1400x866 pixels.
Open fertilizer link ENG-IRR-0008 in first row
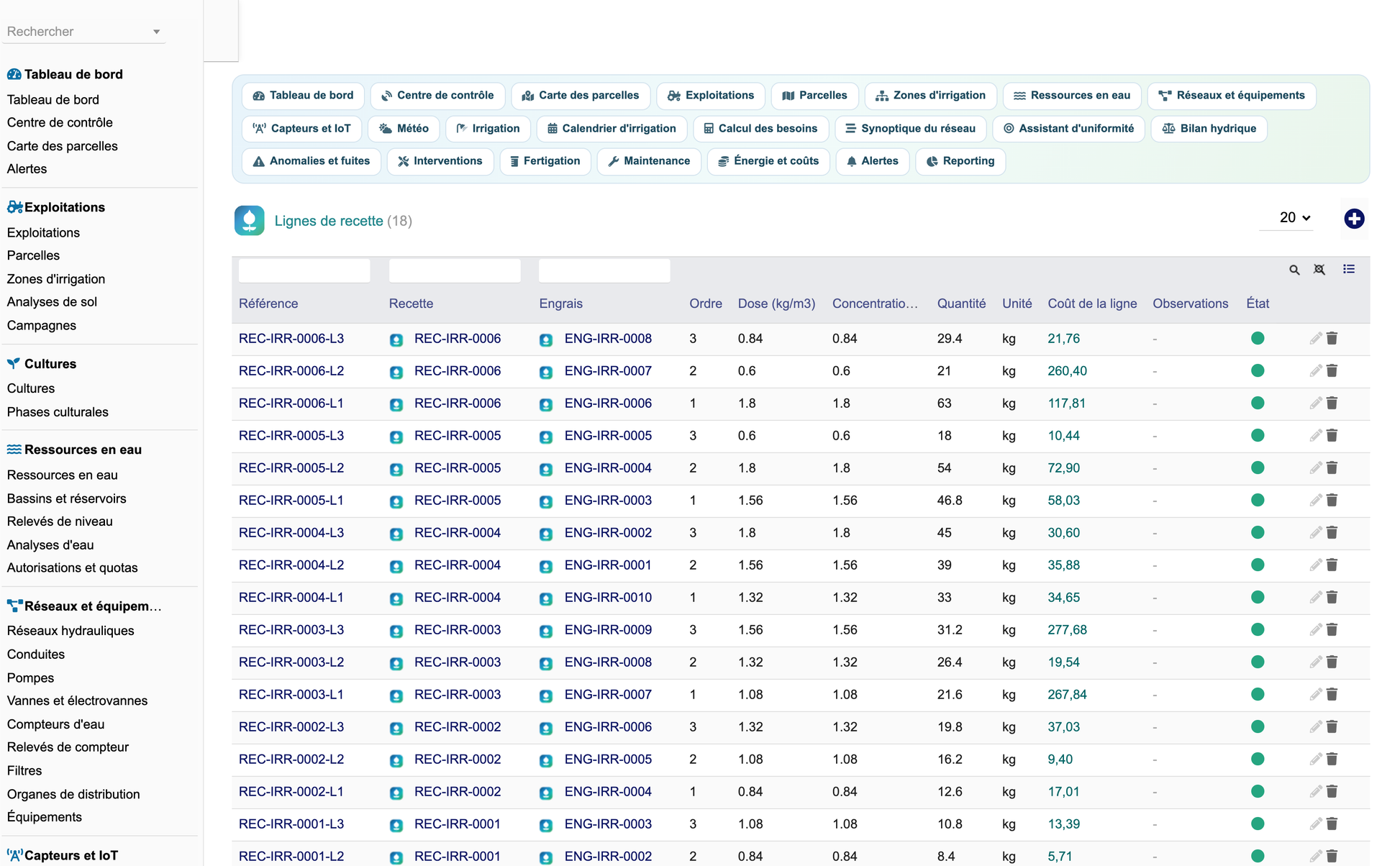(x=608, y=338)
